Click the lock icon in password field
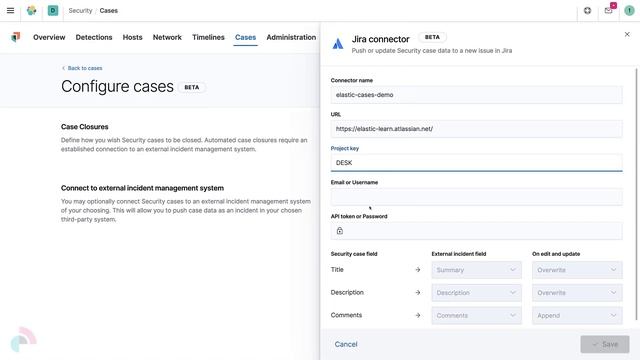 [340, 231]
